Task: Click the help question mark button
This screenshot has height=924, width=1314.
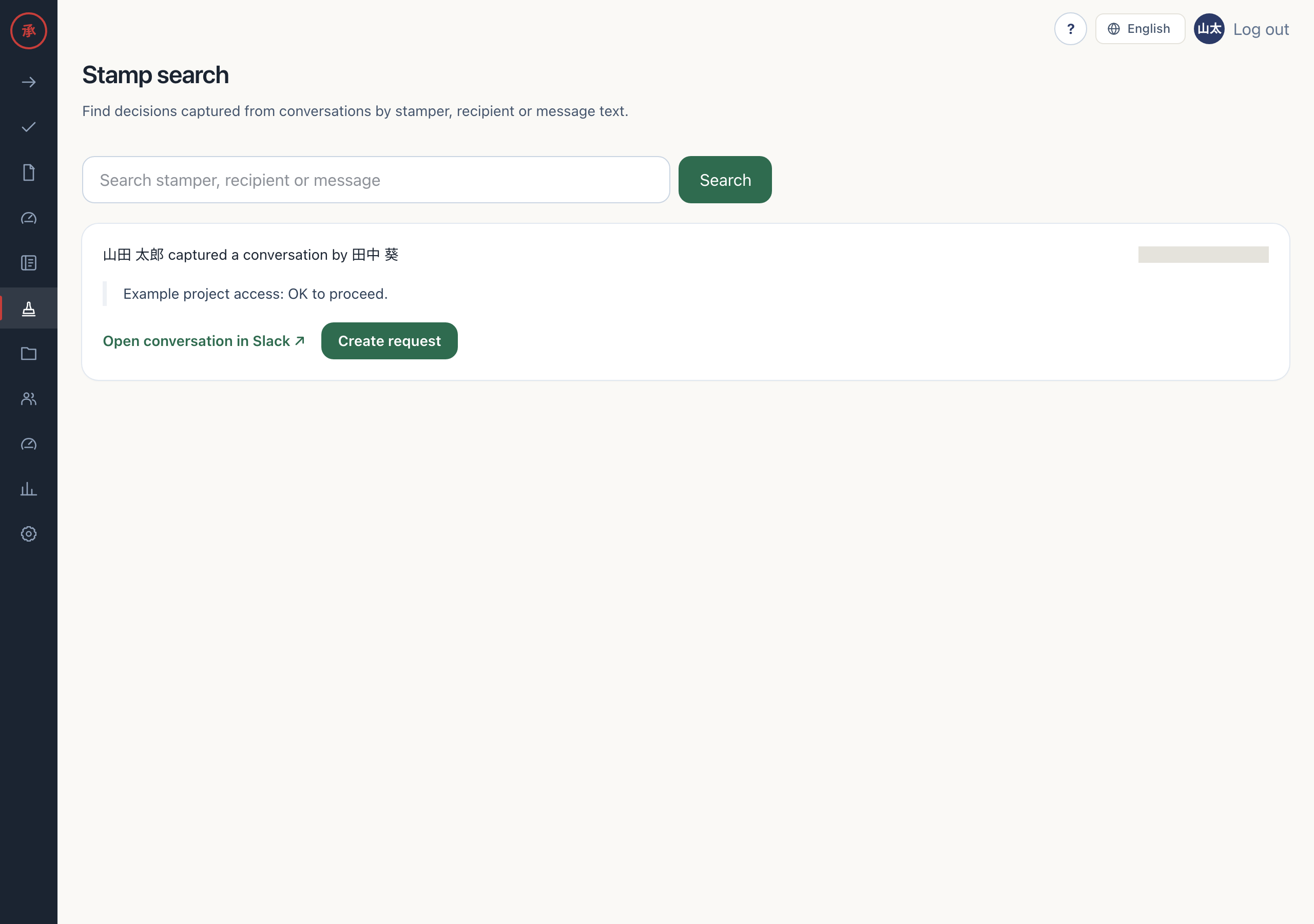Action: tap(1070, 29)
